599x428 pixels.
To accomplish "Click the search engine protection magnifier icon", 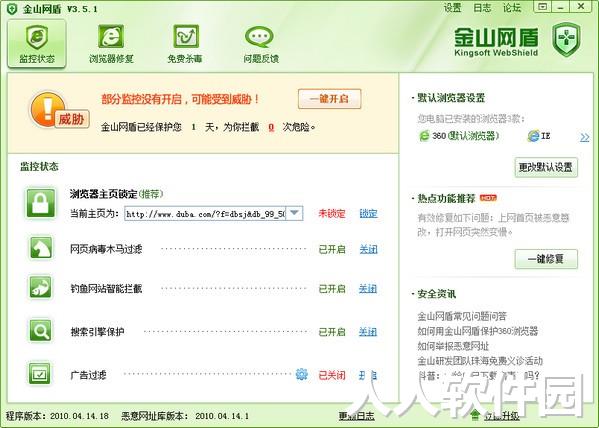I will (40, 331).
